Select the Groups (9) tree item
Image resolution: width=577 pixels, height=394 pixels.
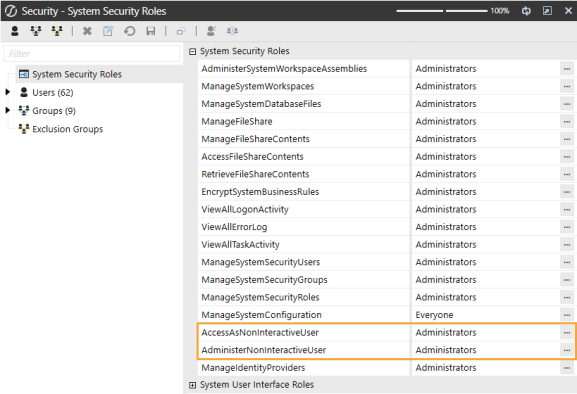pos(54,111)
